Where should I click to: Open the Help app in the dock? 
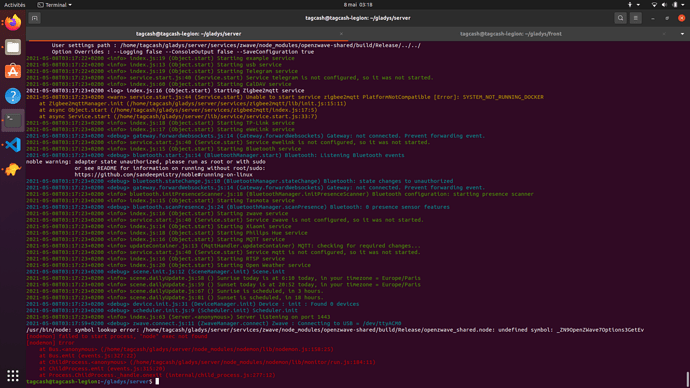13,95
